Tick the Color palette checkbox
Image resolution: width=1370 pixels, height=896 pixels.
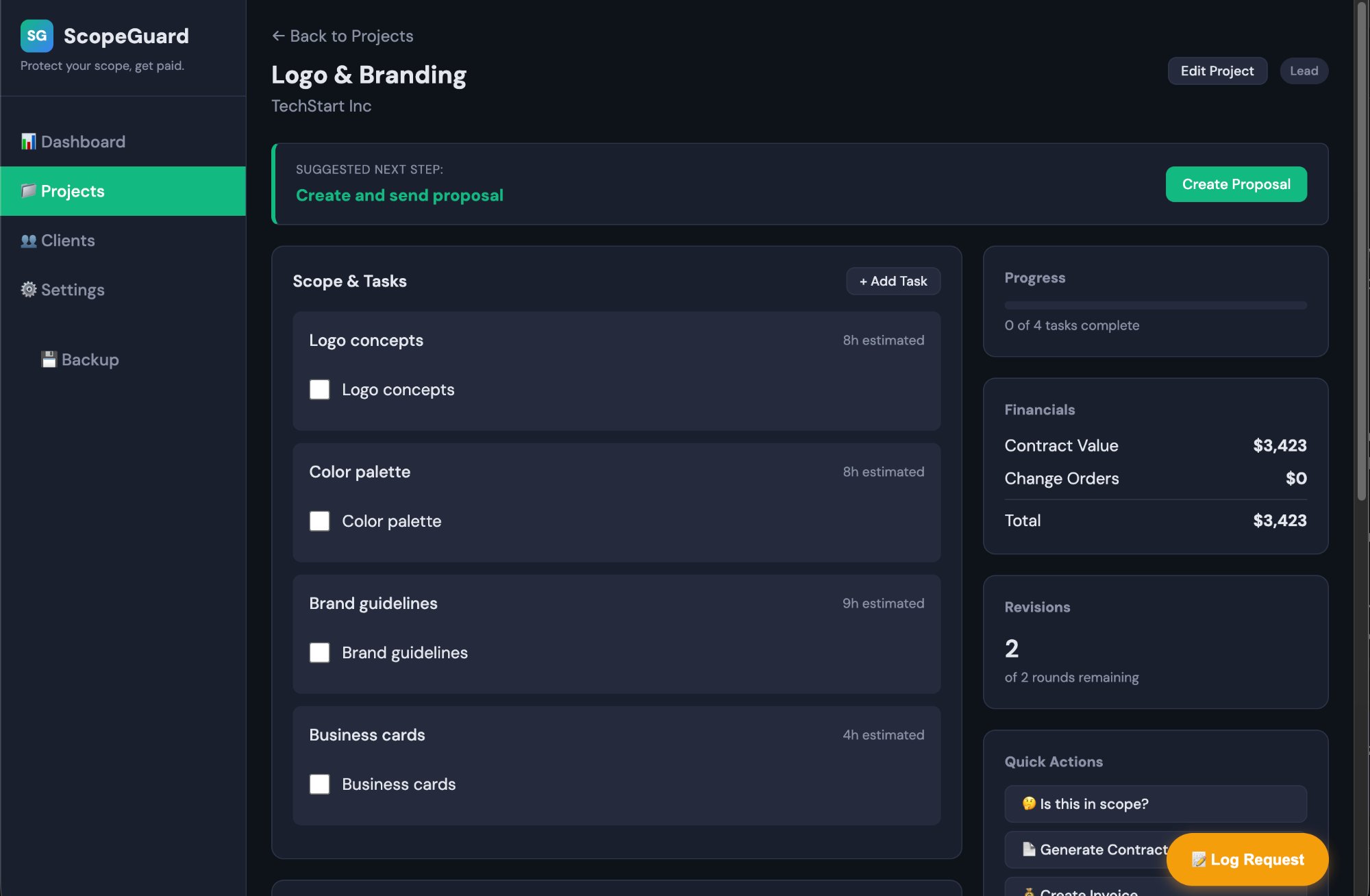[x=319, y=521]
